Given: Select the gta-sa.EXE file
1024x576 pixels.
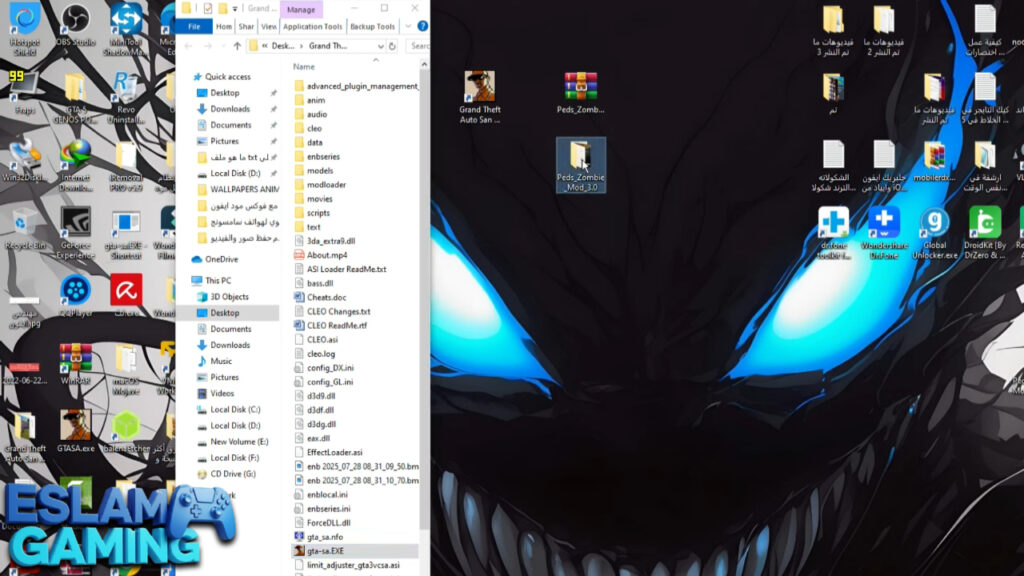Looking at the screenshot, I should (326, 551).
